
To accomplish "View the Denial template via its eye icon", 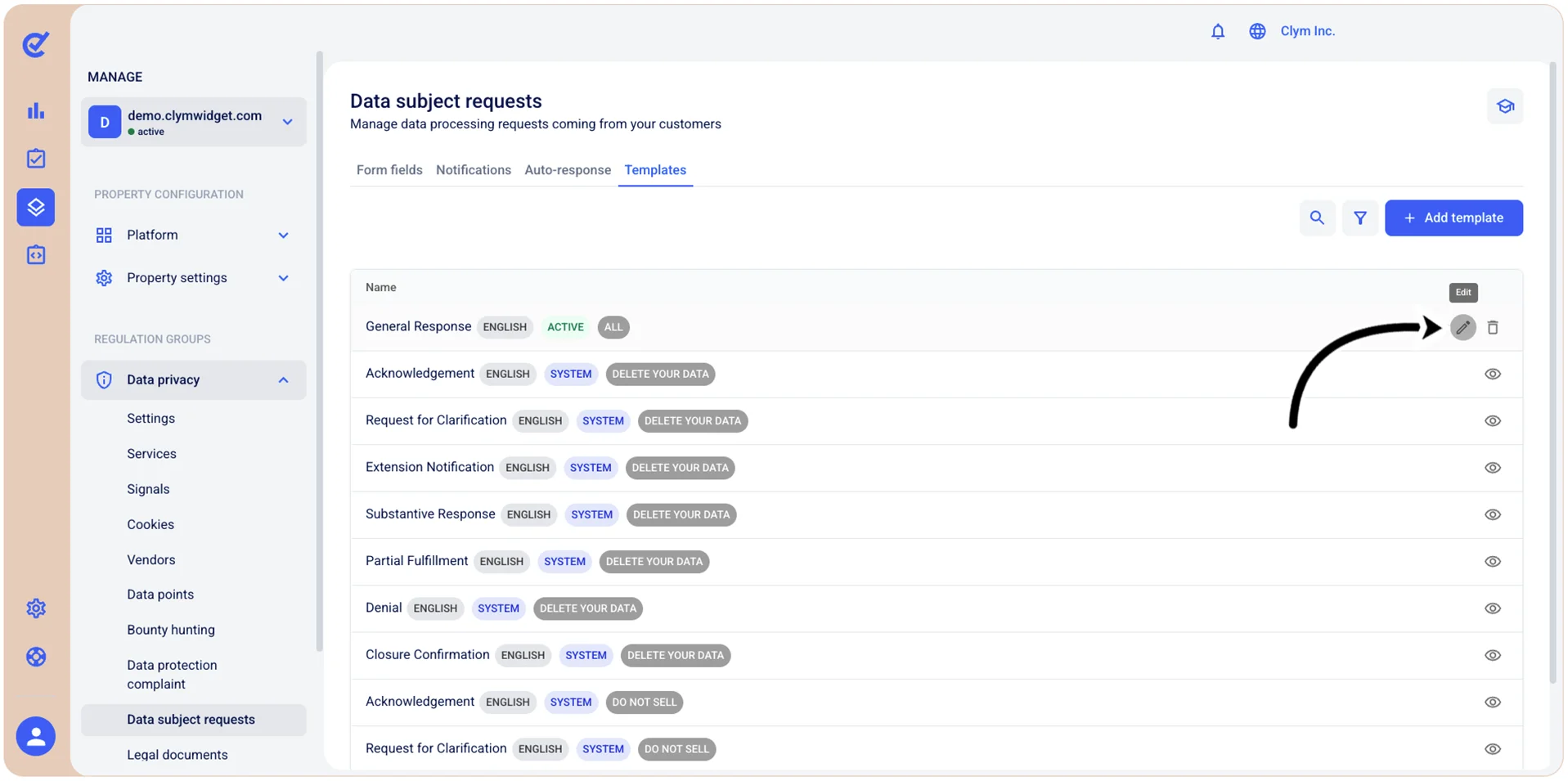I will click(x=1493, y=608).
